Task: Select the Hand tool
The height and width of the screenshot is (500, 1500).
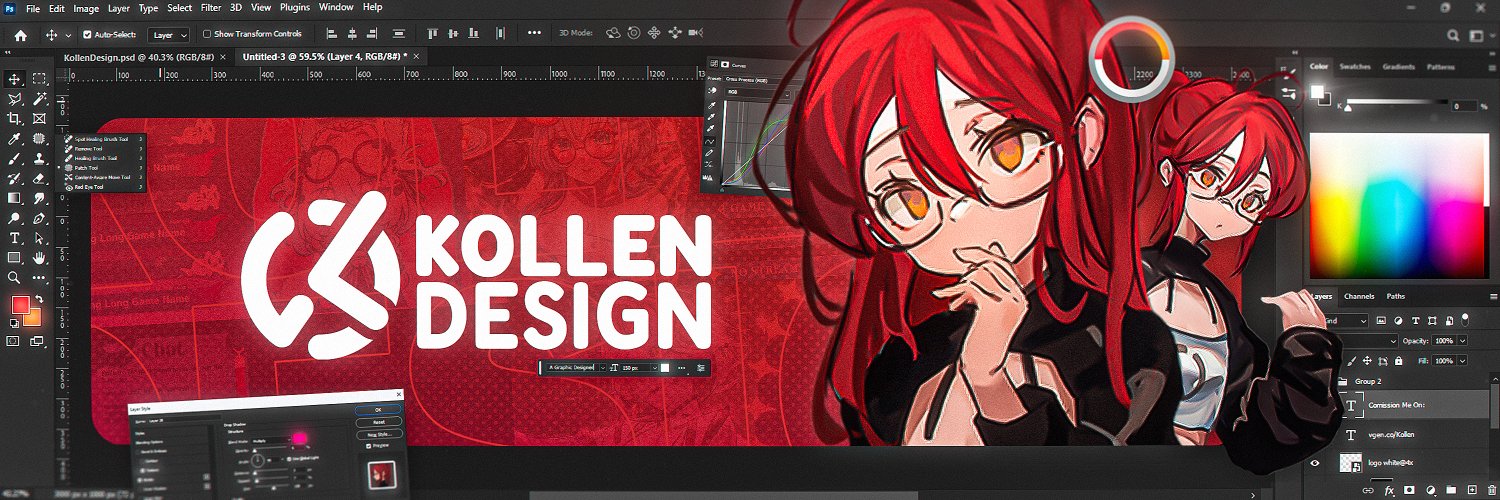Action: [39, 258]
